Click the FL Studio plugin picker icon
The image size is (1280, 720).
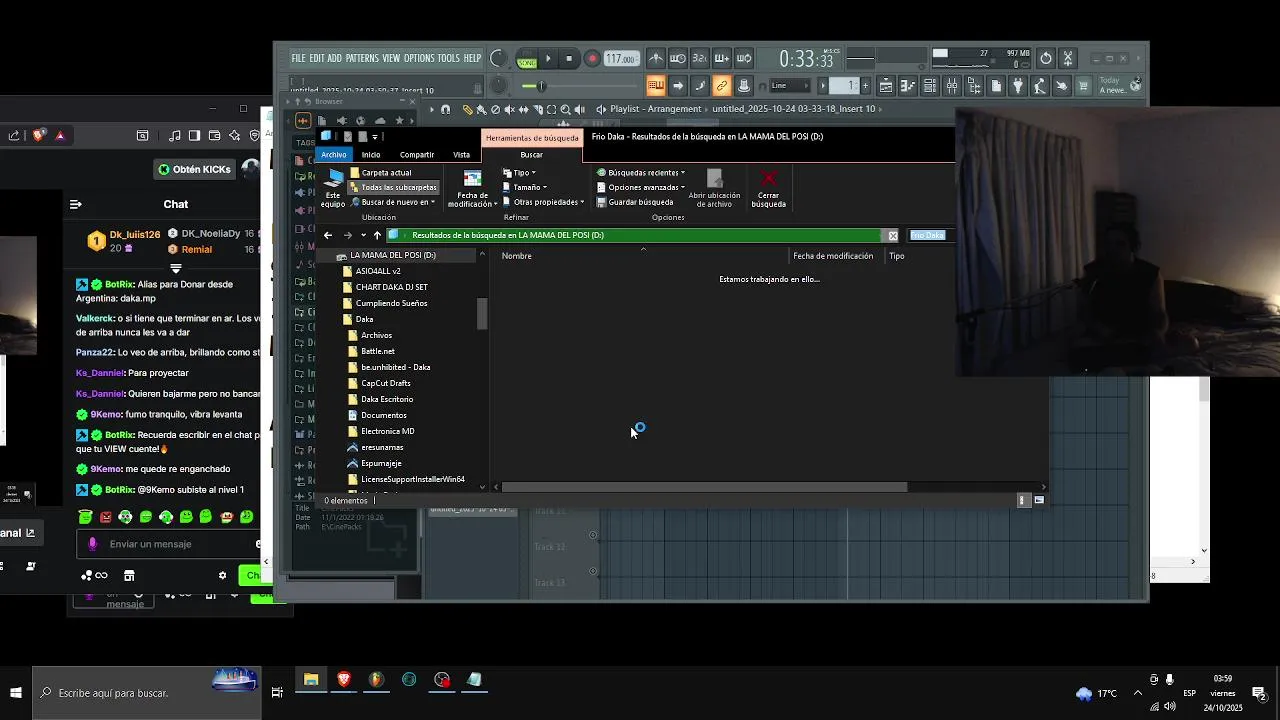[x=1018, y=86]
